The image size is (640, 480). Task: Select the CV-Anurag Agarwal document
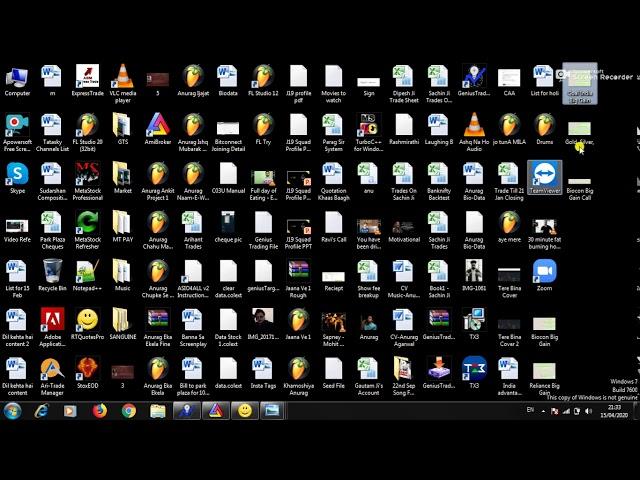click(404, 327)
